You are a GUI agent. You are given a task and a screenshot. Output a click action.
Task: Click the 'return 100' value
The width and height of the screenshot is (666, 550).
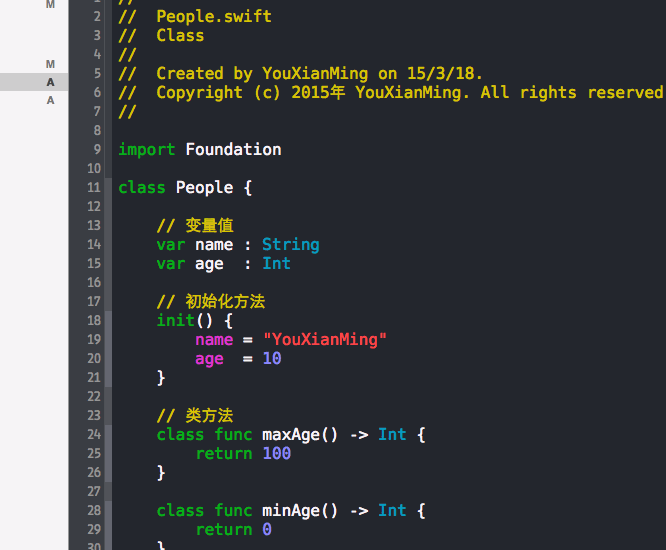pos(277,454)
